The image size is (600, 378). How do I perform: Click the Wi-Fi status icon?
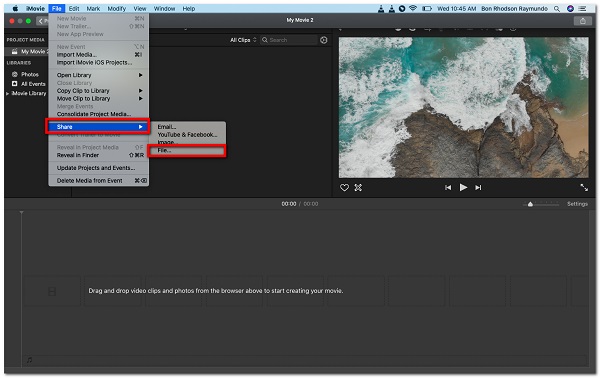click(413, 8)
